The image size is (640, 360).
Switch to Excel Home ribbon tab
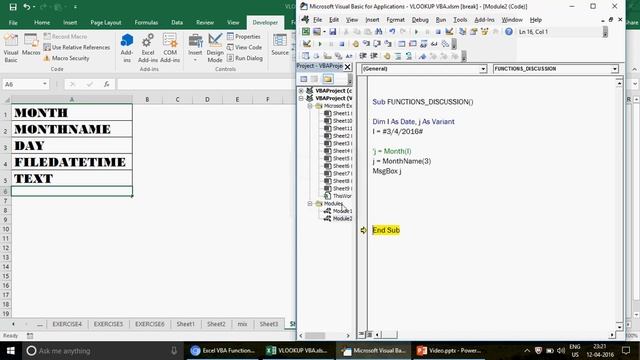(42, 22)
